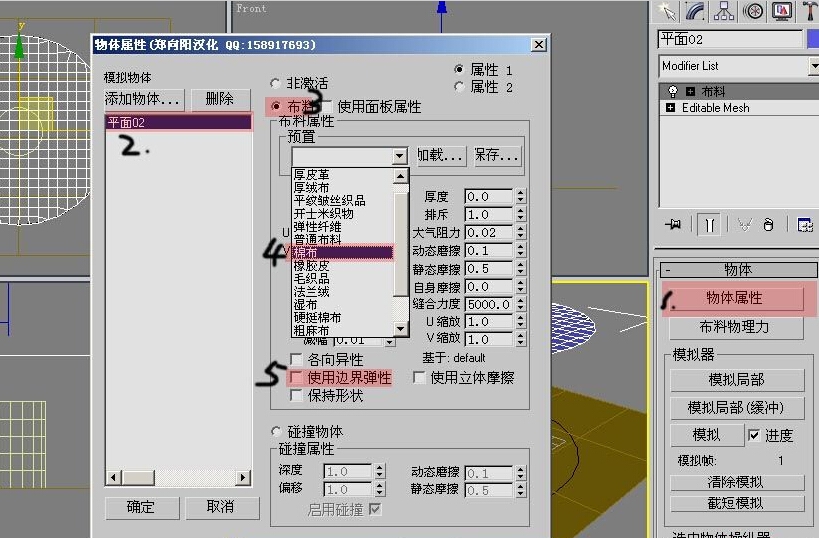The image size is (819, 538).
Task: Expand the 布料 modifier sub-objects
Action: pos(691,91)
